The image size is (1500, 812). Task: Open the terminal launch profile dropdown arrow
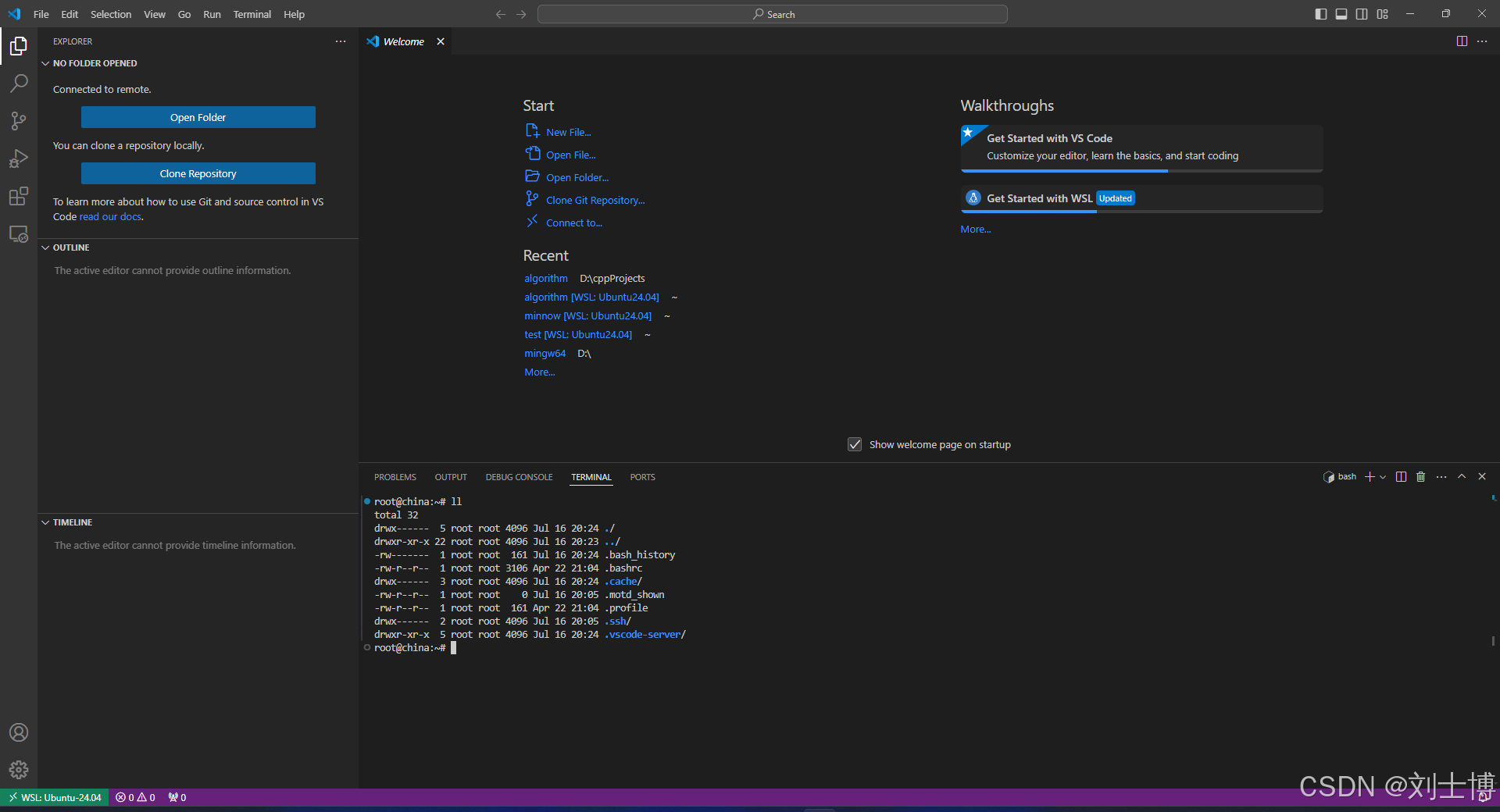(1383, 477)
